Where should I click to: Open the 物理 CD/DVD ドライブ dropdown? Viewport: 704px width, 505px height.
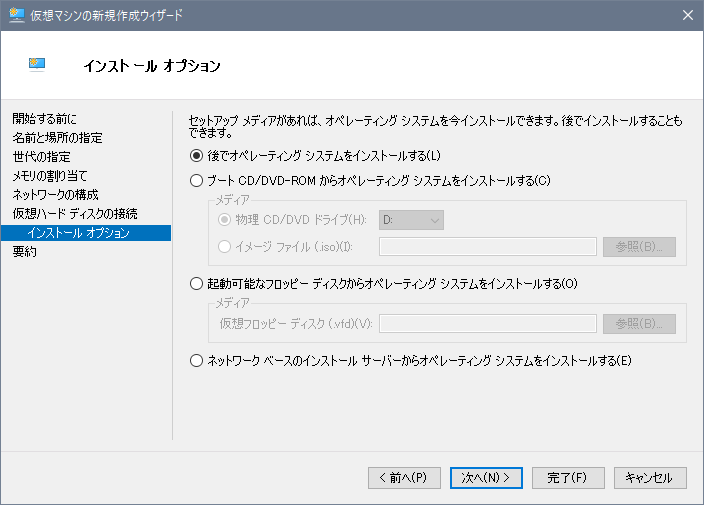411,220
